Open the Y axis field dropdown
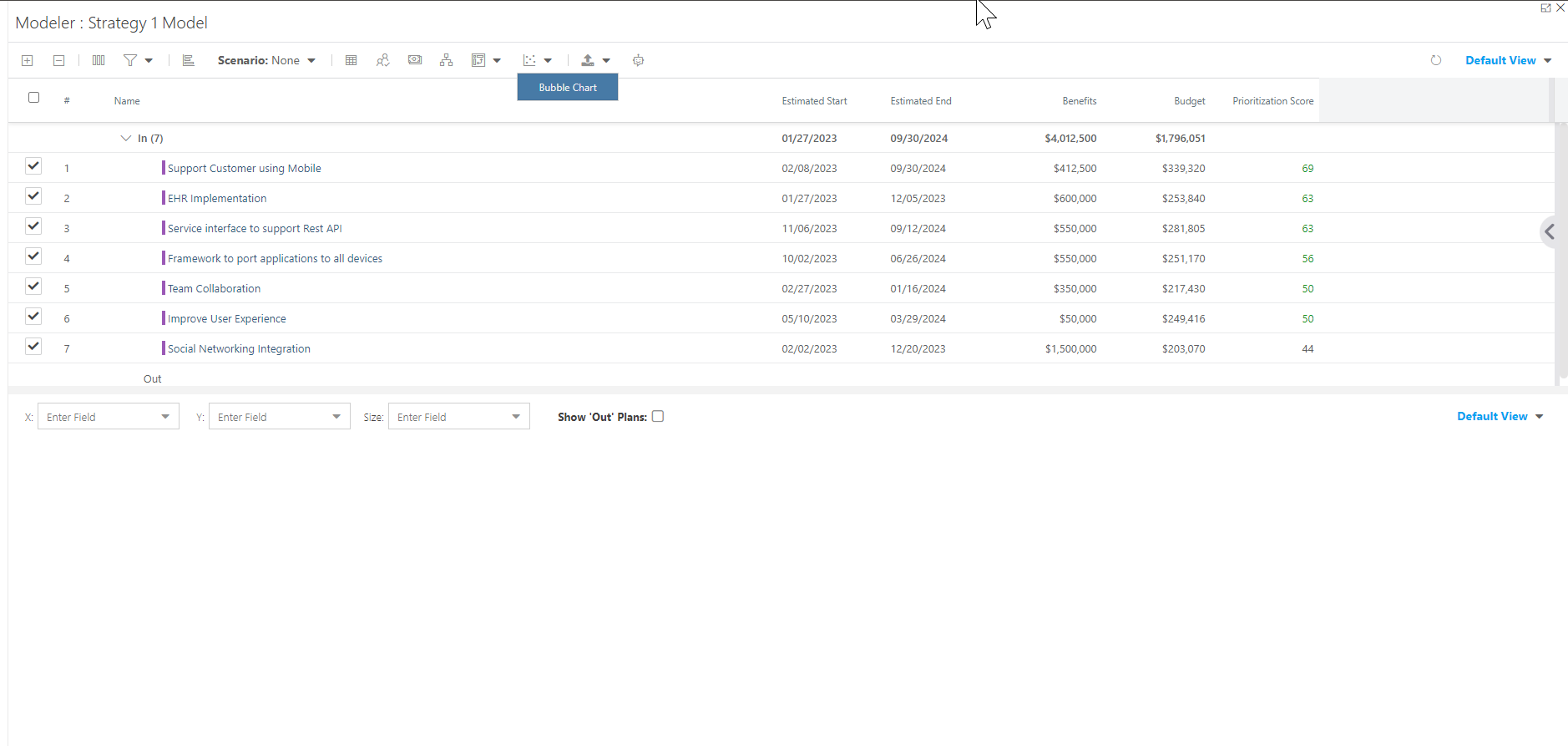The height and width of the screenshot is (746, 1568). coord(280,416)
